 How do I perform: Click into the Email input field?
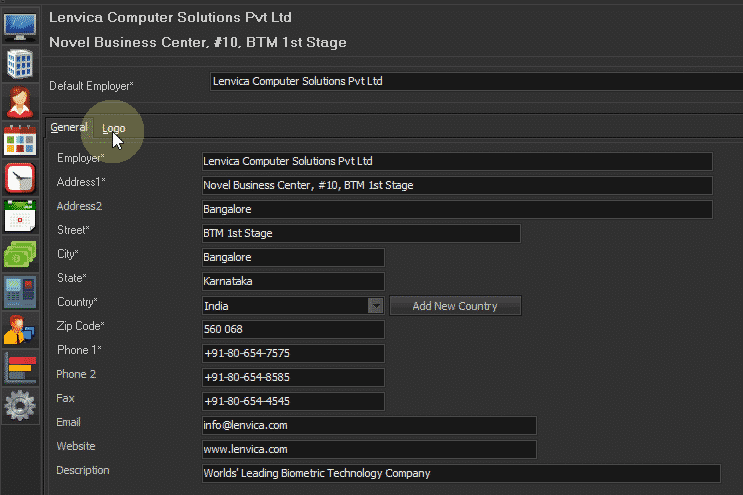pos(369,425)
